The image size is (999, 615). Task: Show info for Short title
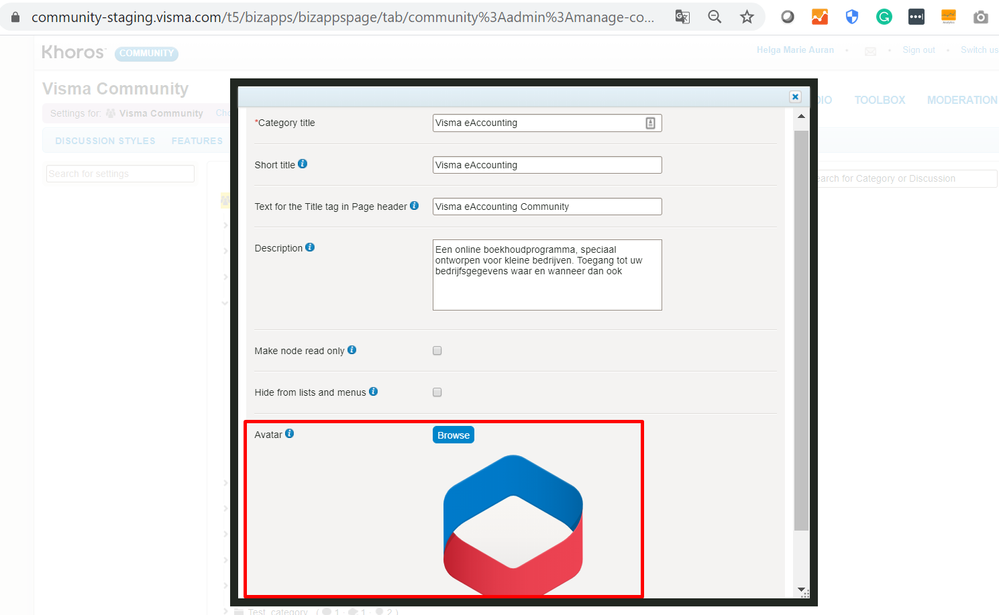click(x=303, y=164)
